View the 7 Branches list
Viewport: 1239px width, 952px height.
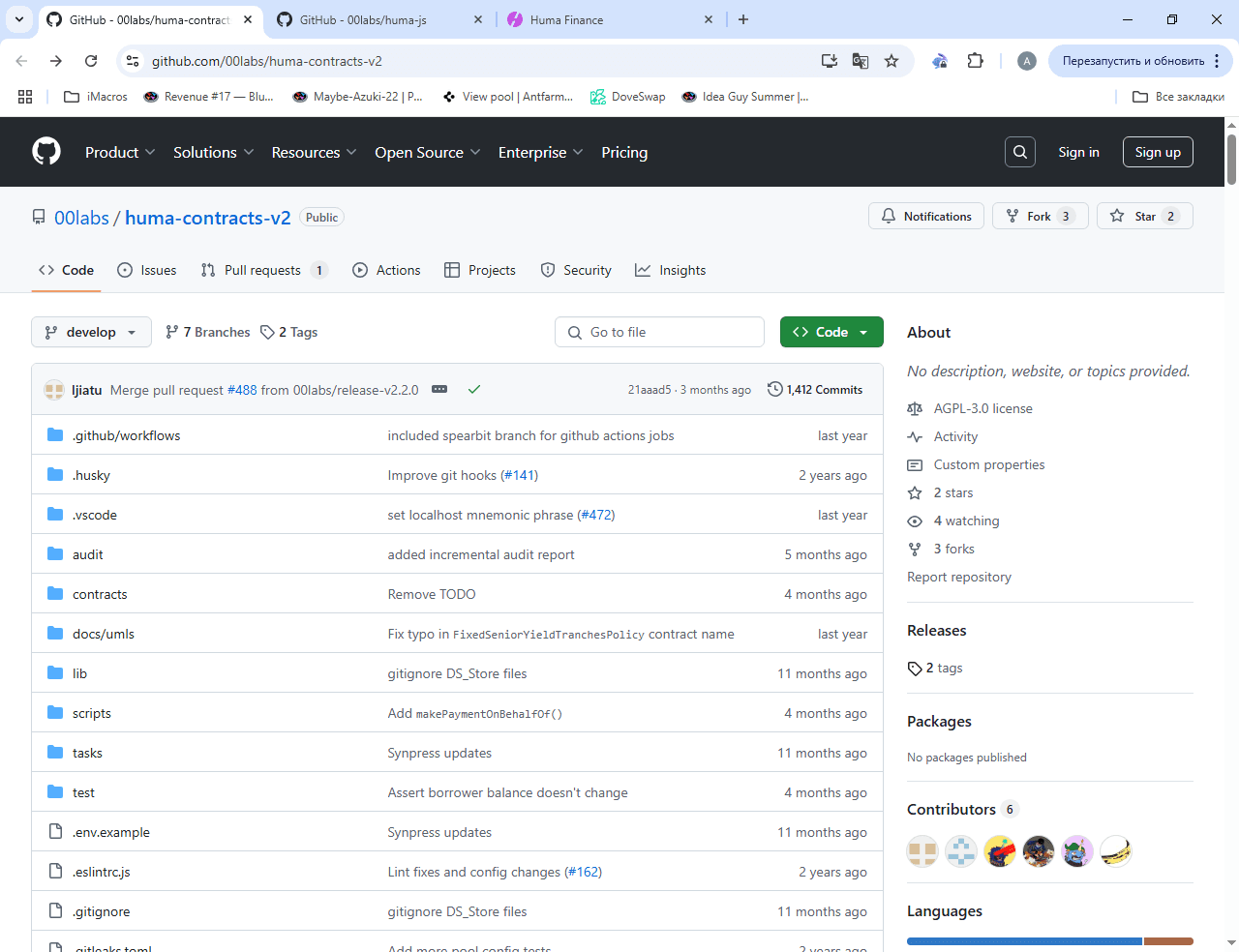(207, 332)
